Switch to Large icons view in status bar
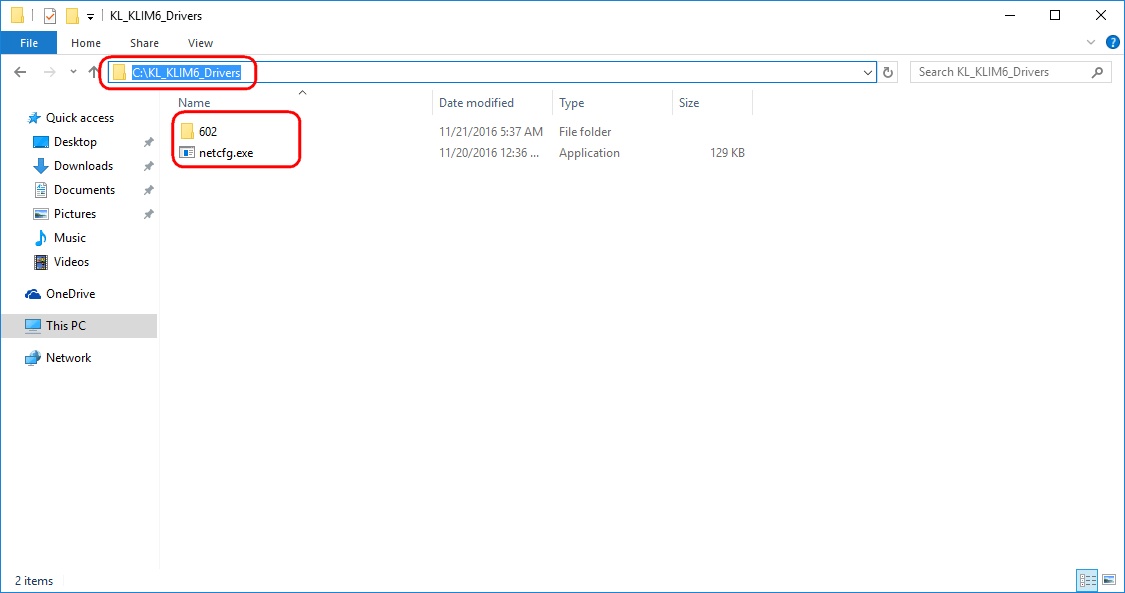Screen dimensions: 1125x593 [1108, 580]
